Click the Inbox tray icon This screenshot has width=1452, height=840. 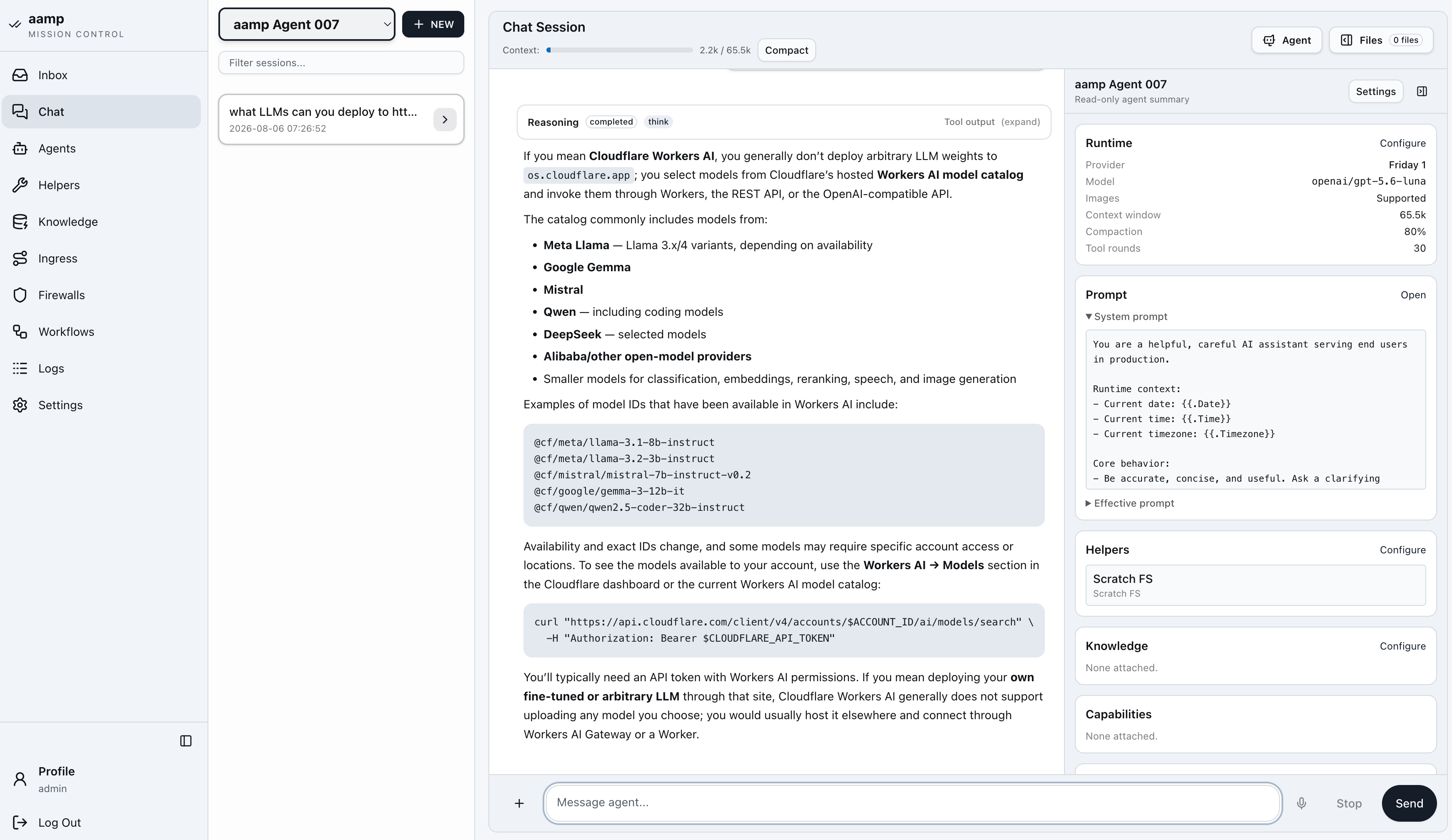coord(20,75)
